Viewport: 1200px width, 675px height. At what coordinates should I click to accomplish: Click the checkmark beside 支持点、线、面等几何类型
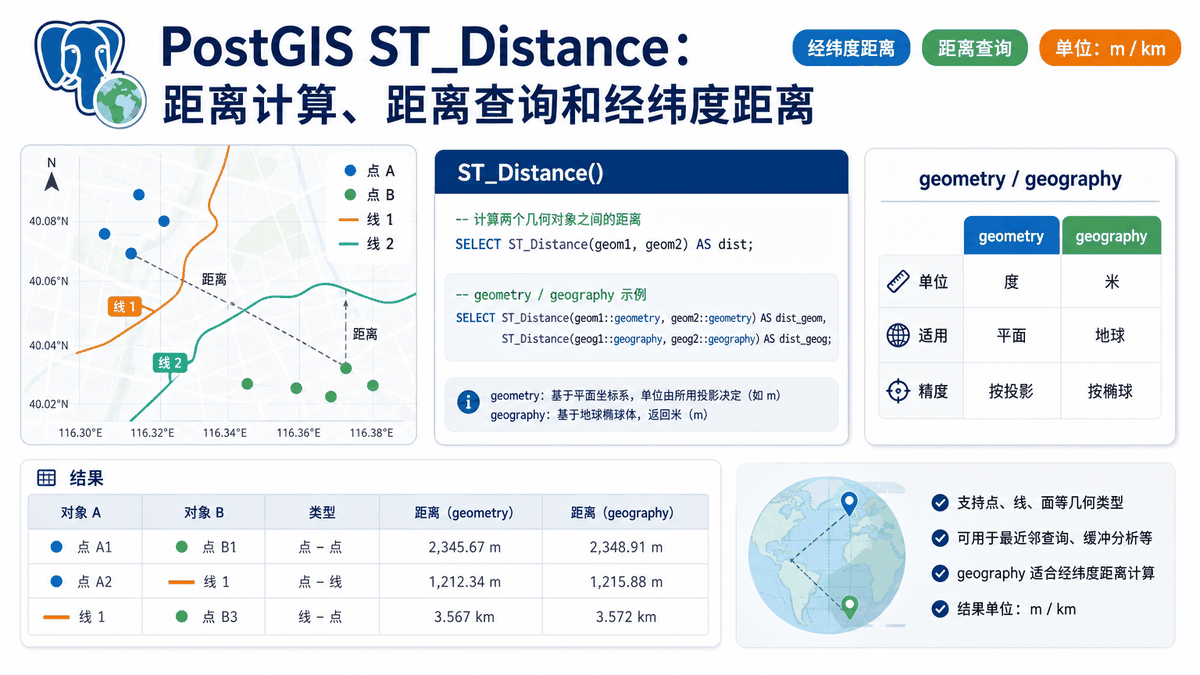coord(939,503)
